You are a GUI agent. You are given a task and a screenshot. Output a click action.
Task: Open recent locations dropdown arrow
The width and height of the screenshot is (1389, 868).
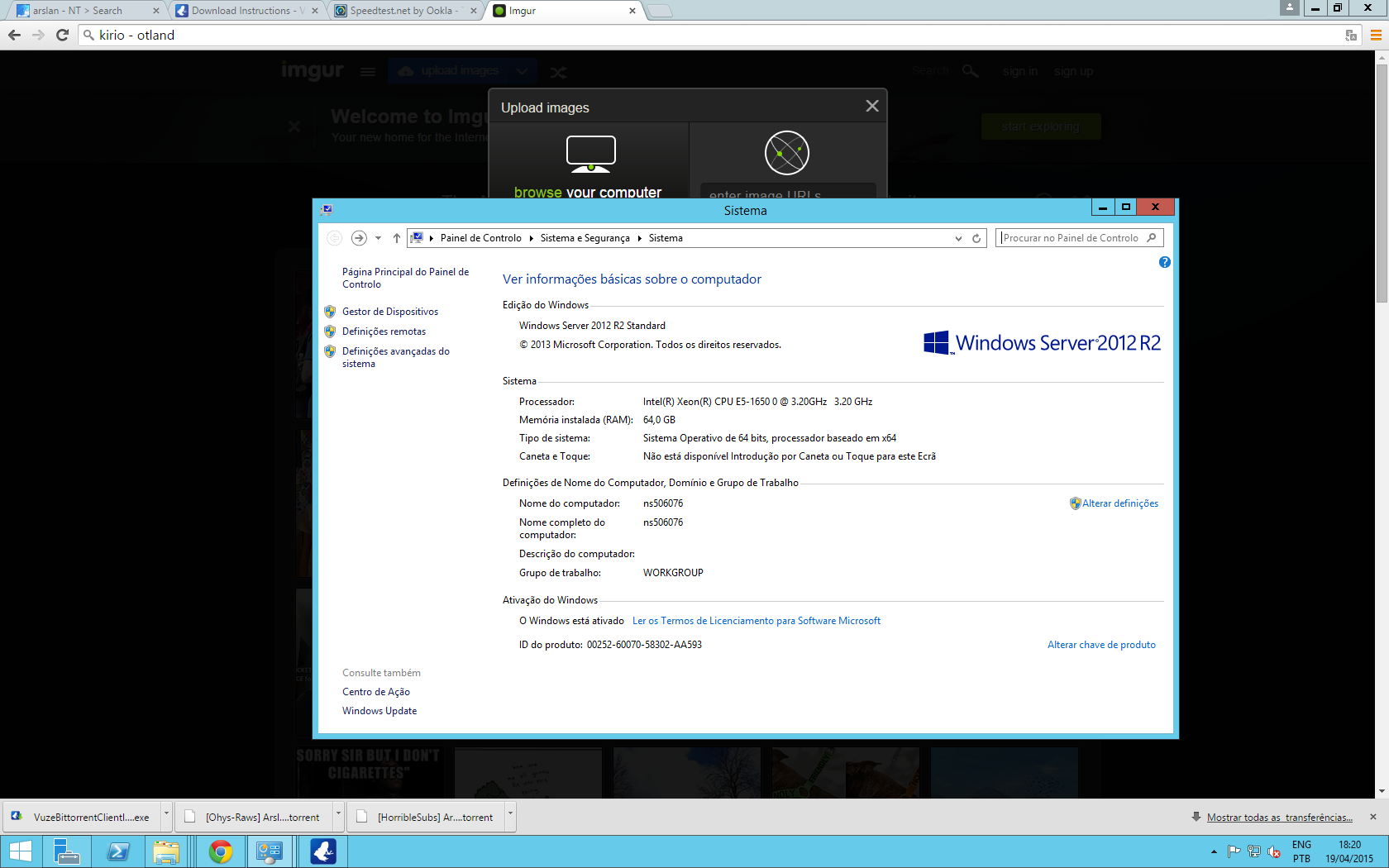point(378,238)
